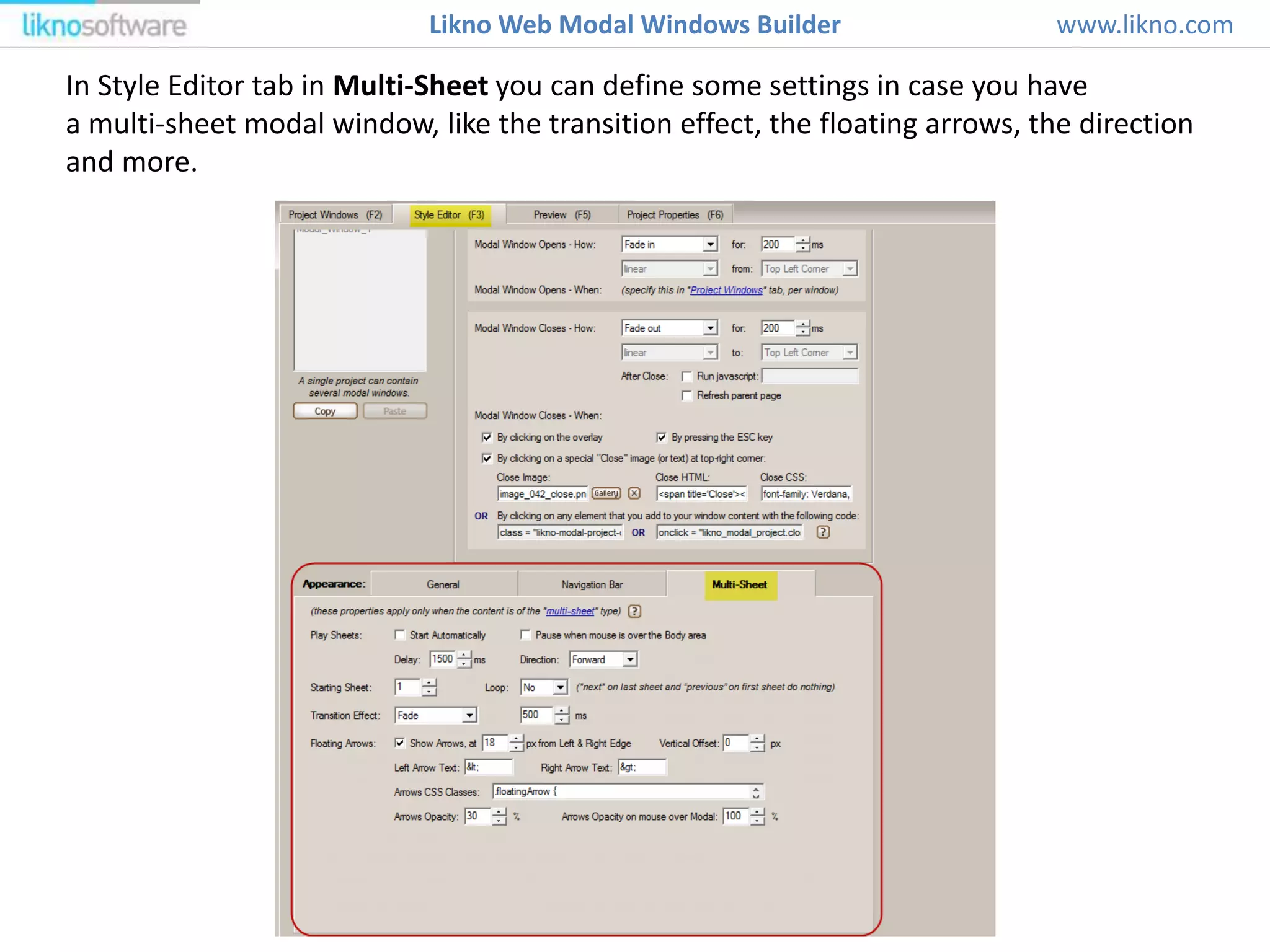Screen dimensions: 1270x952
Task: Click the closing duration 200 ms stepper
Action: (803, 328)
